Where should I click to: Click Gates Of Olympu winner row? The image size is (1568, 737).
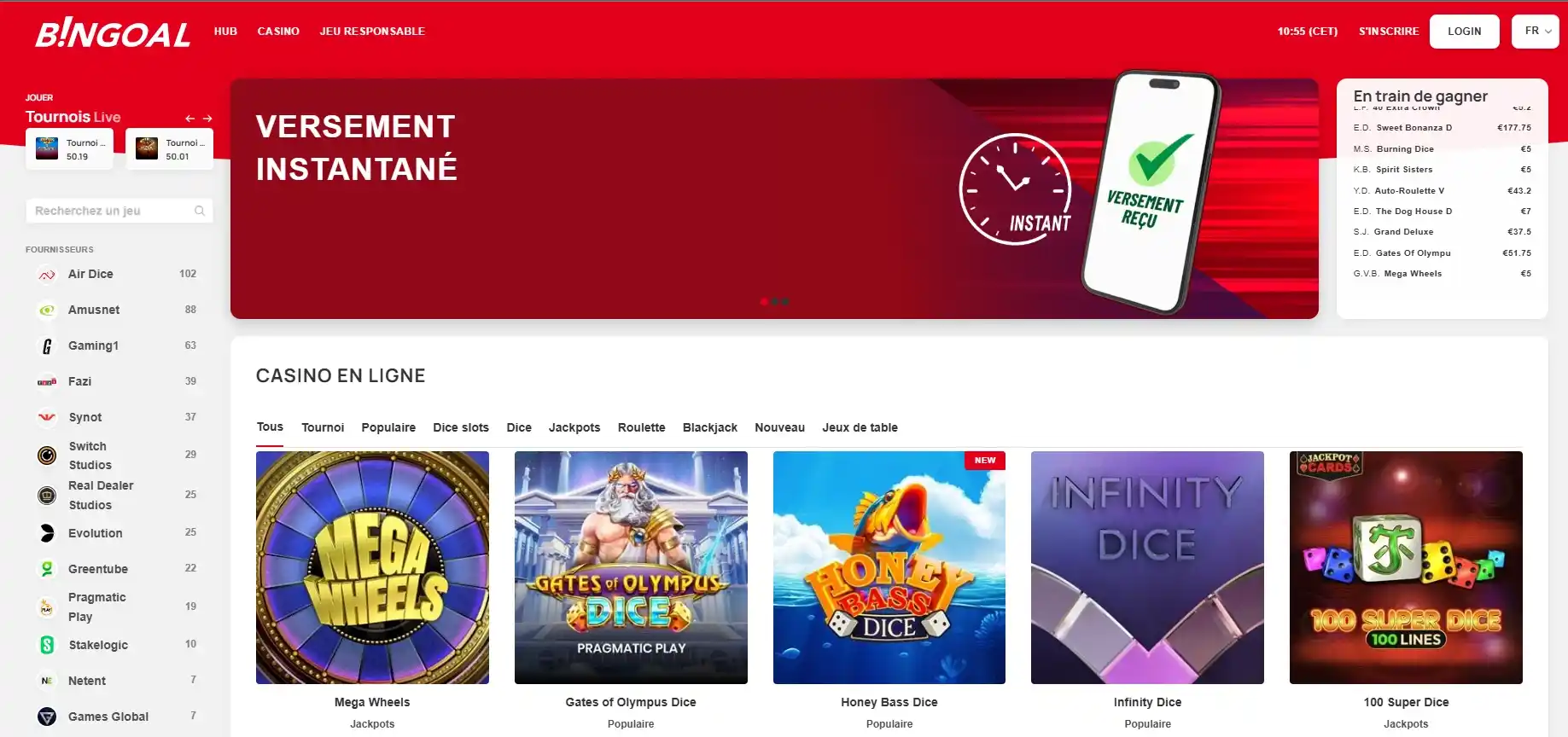[x=1442, y=253]
